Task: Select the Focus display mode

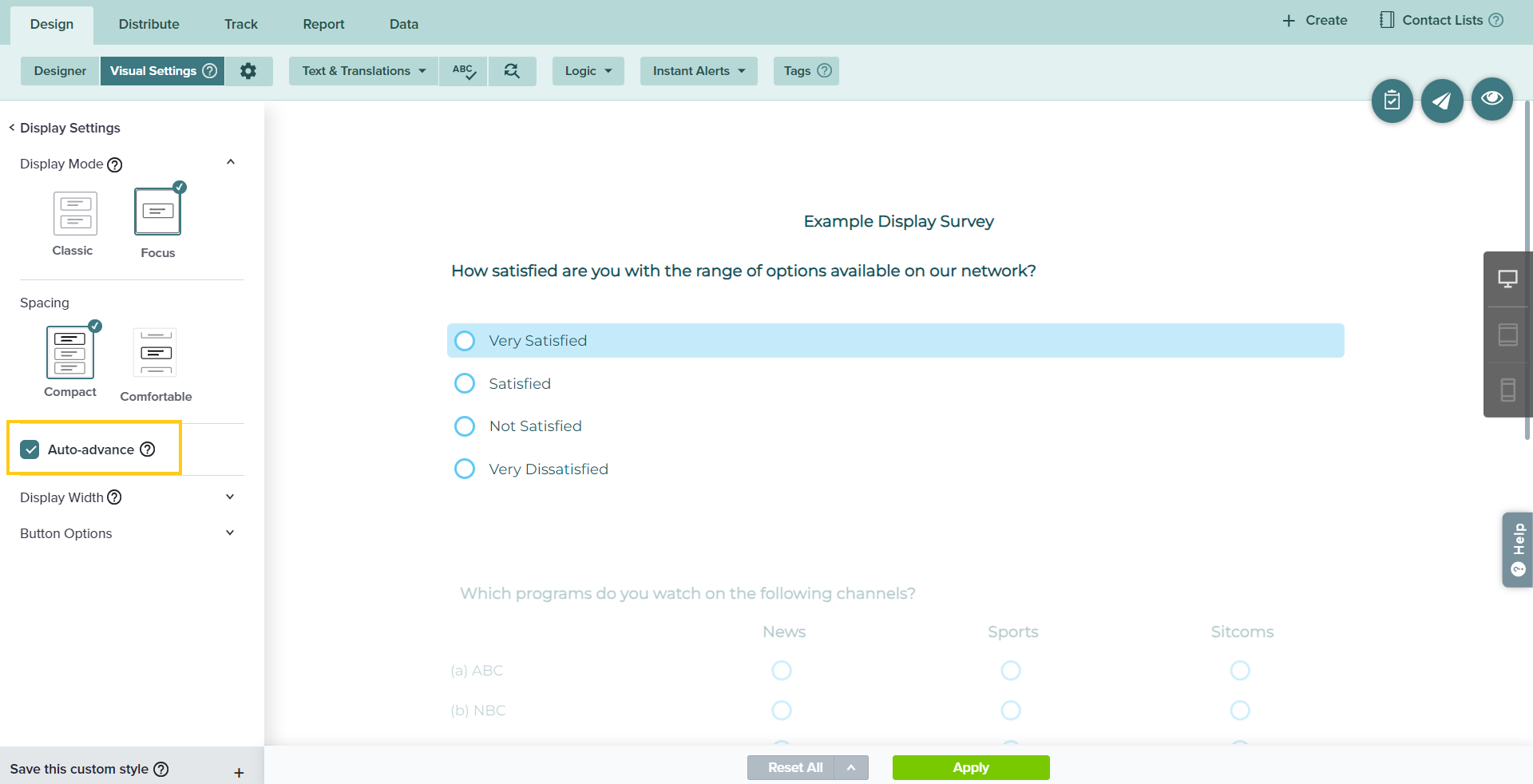Action: (157, 212)
